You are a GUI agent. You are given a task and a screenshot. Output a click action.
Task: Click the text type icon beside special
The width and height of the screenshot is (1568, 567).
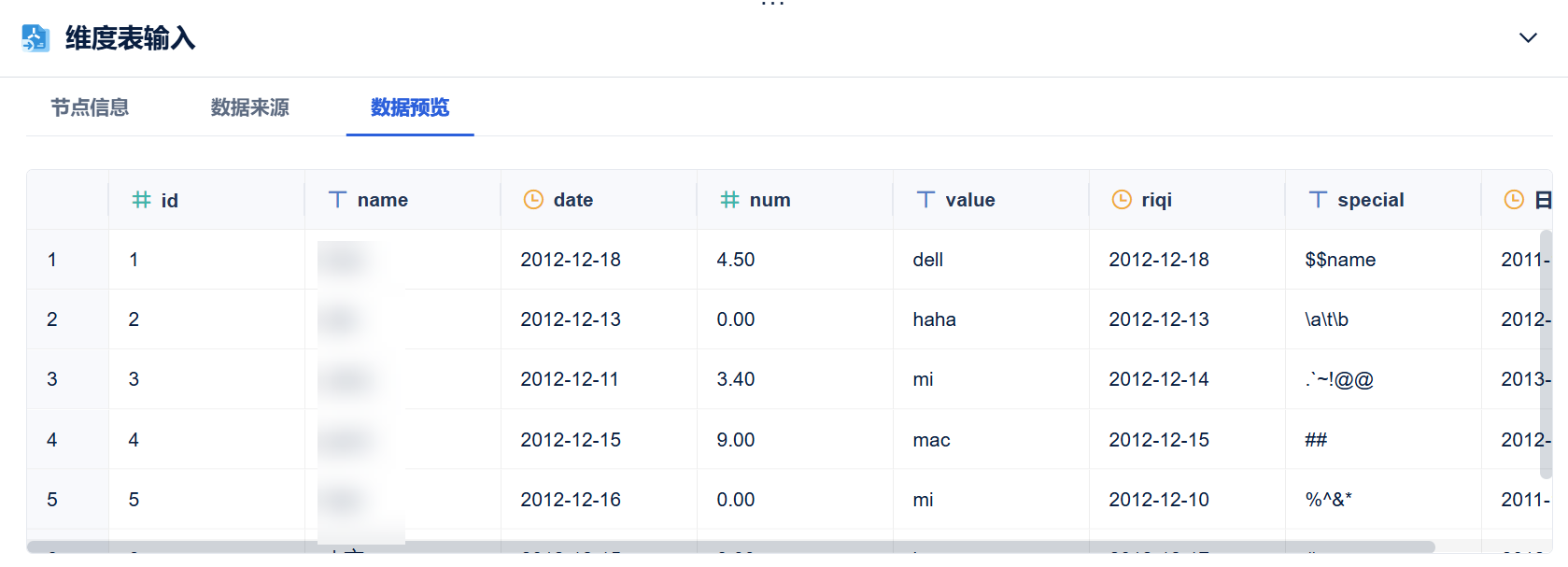coord(1318,200)
